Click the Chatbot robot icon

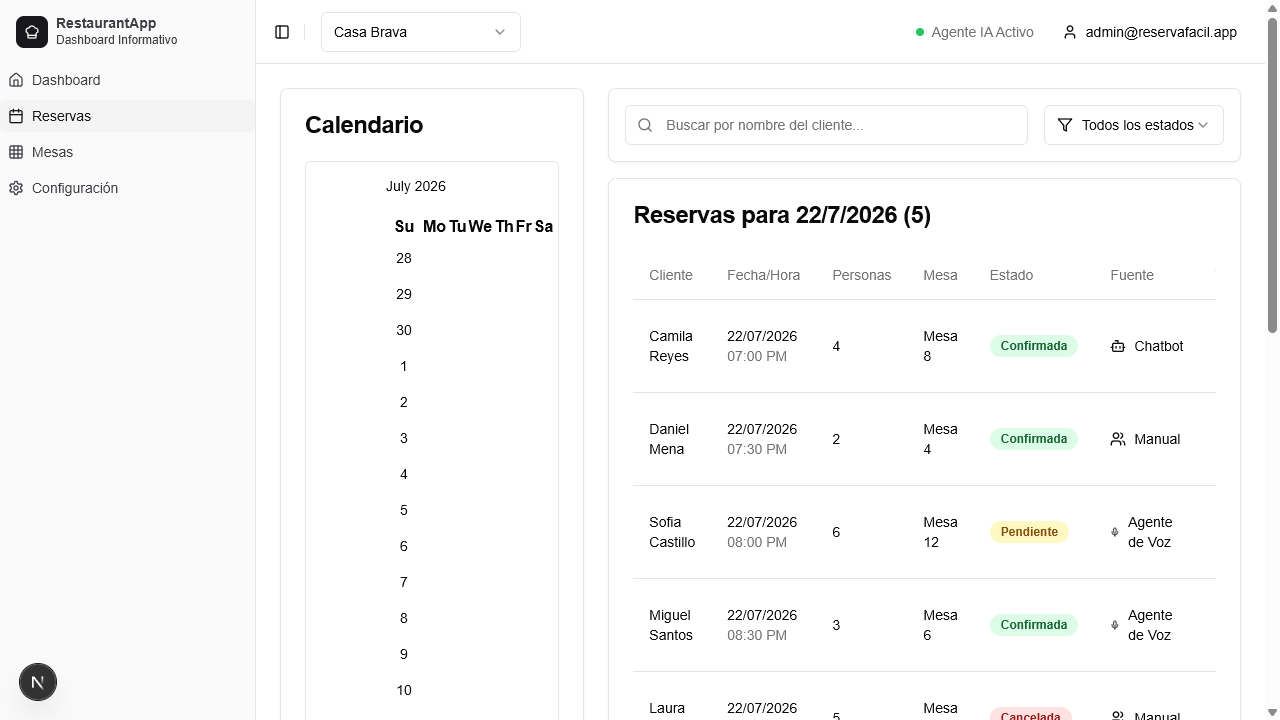click(x=1118, y=346)
